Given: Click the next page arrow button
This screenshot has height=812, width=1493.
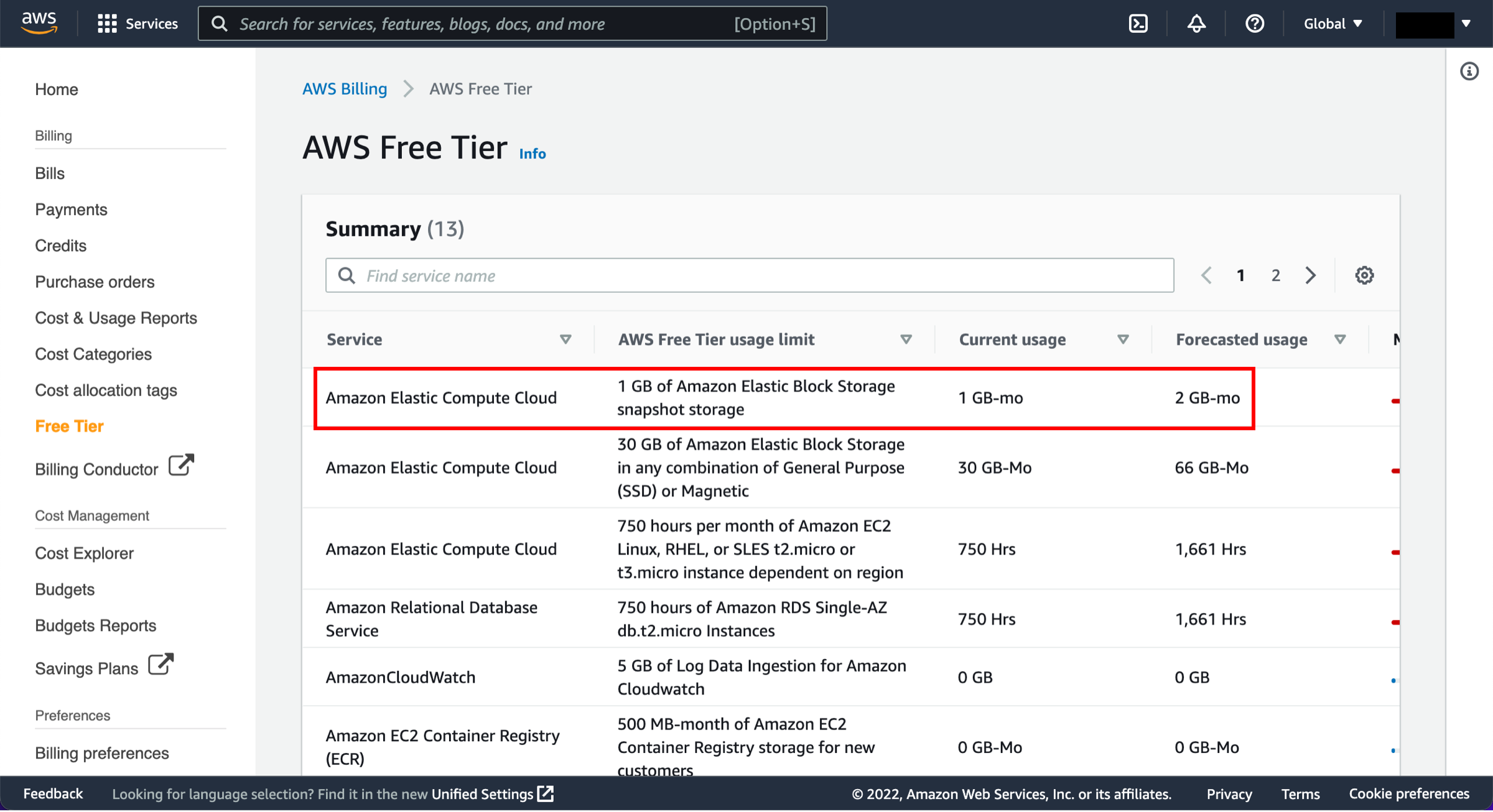Looking at the screenshot, I should pos(1310,276).
